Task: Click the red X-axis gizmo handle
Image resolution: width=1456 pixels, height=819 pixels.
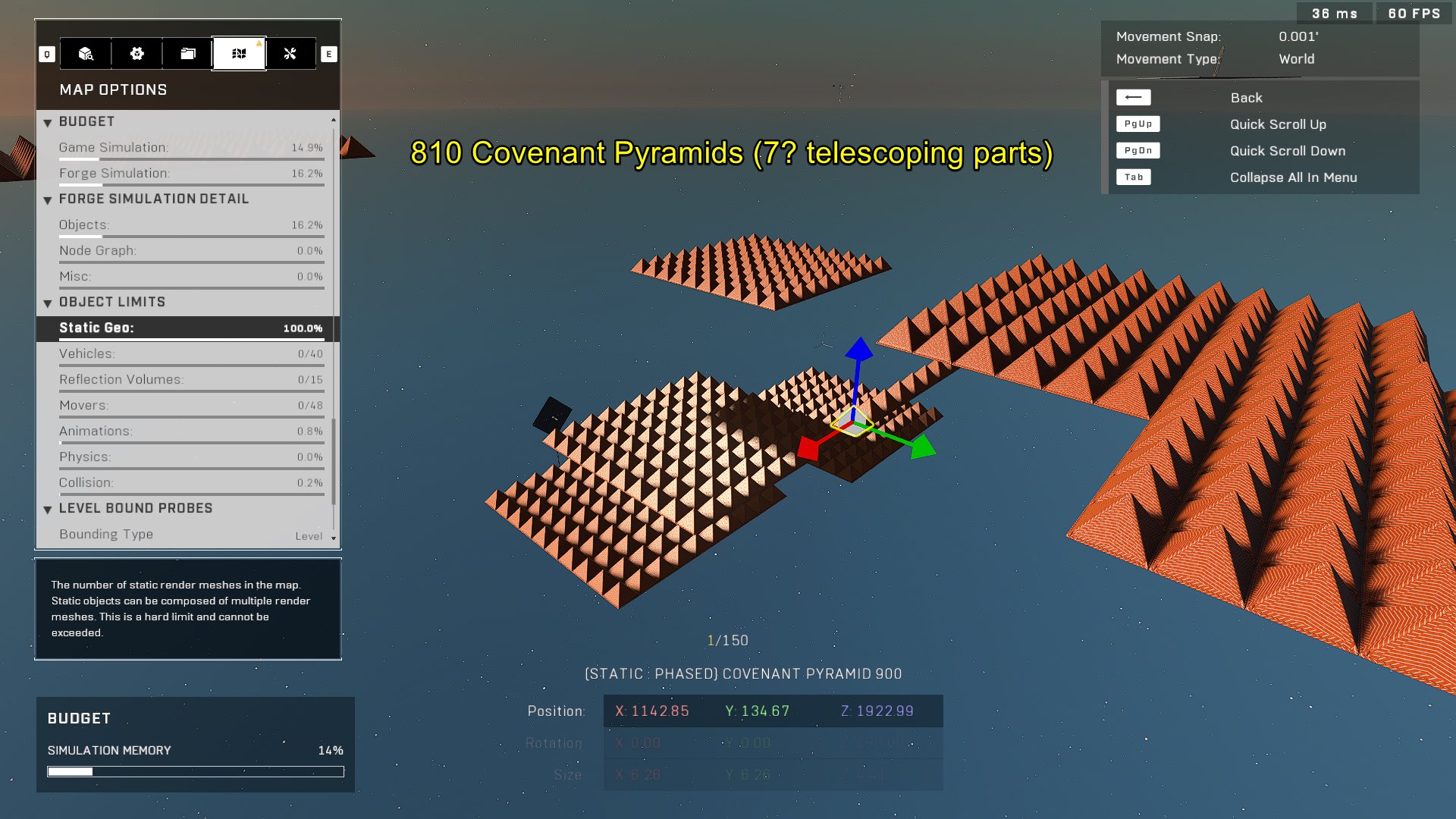Action: tap(808, 448)
